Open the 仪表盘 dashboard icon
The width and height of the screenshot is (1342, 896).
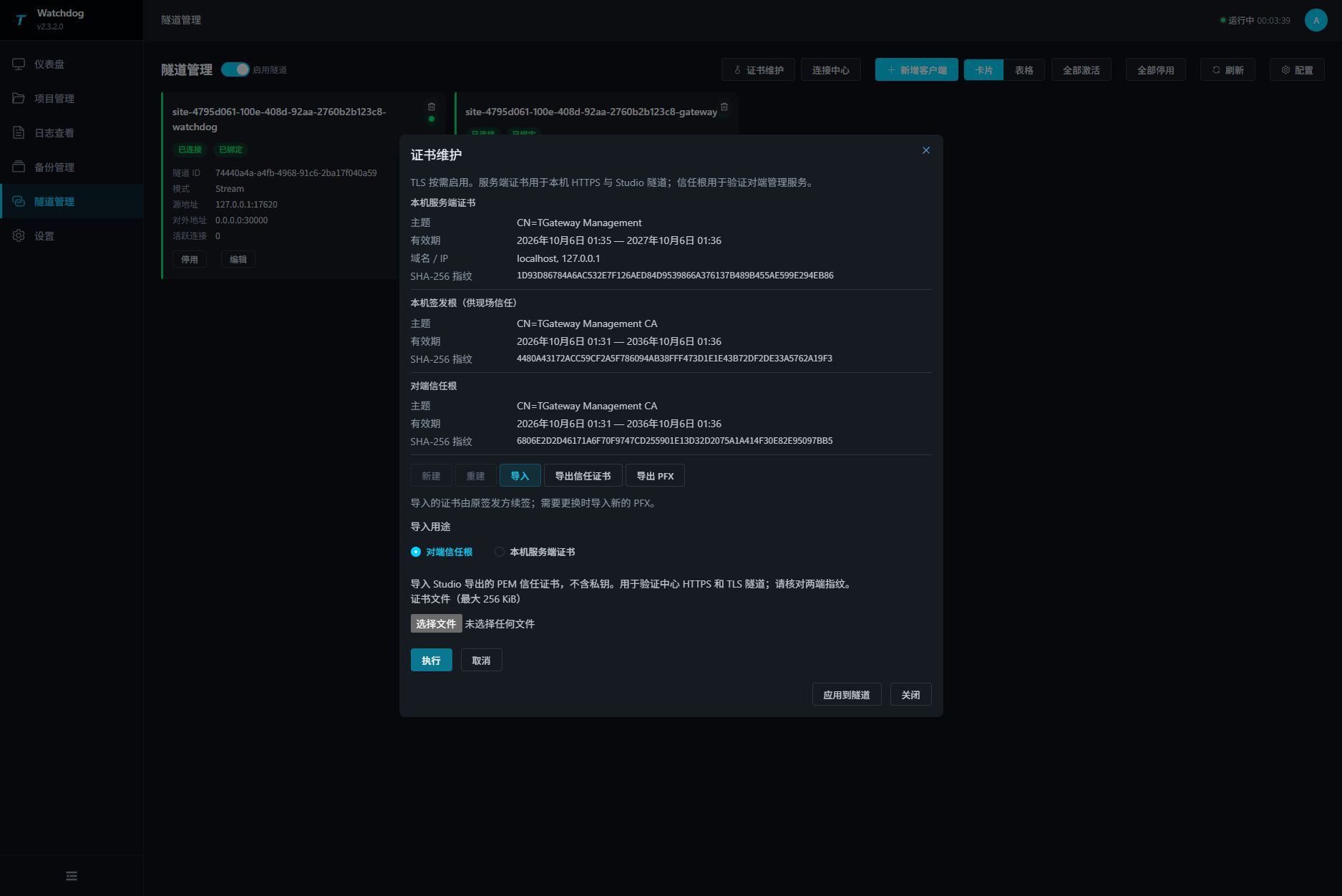pos(19,64)
